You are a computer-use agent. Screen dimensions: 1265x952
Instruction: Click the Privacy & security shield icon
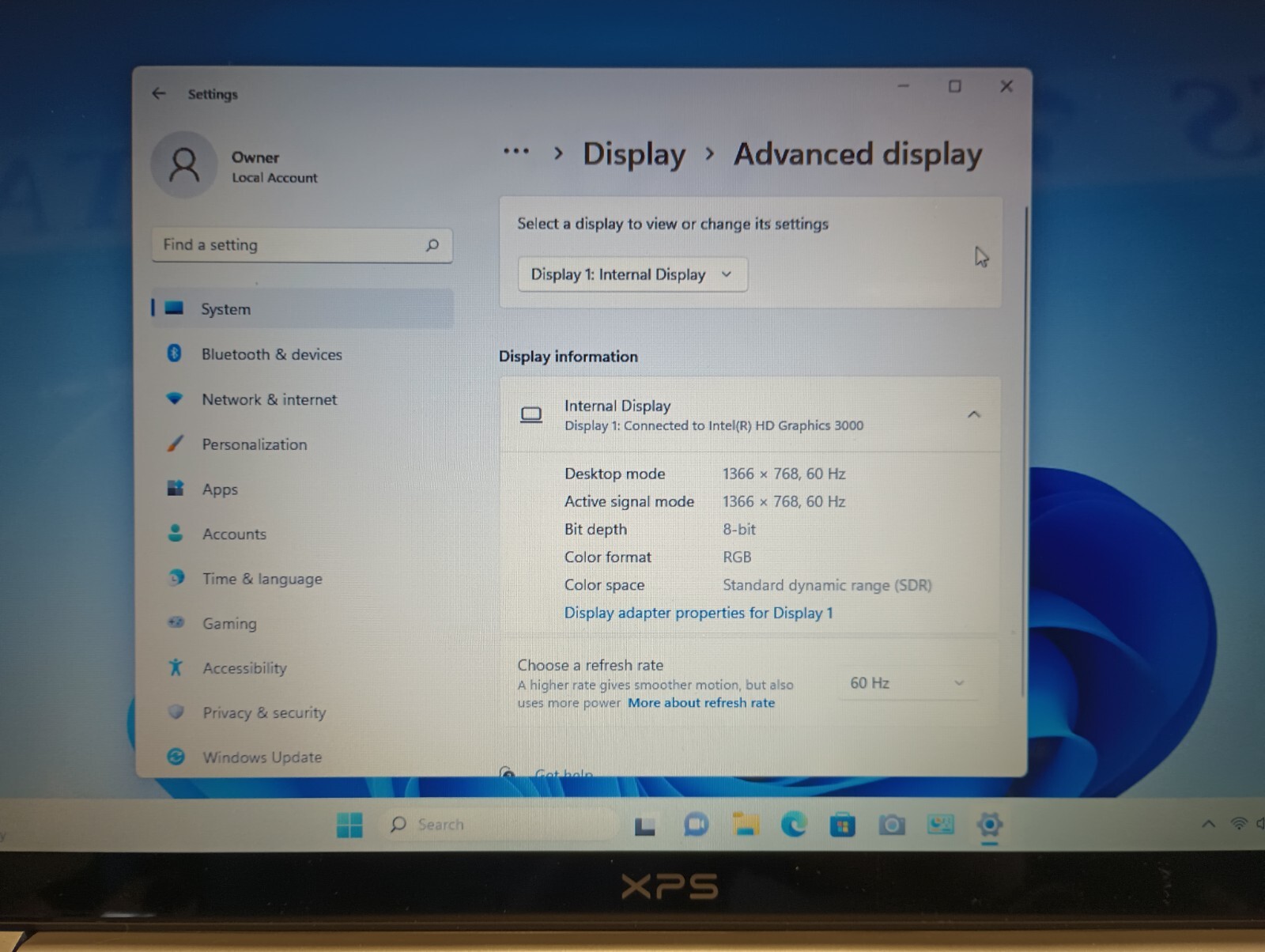coord(176,712)
